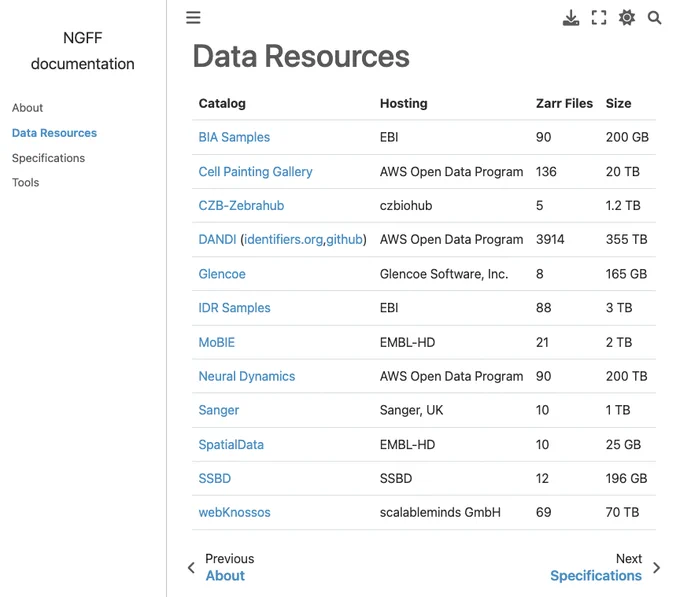
Task: Toggle the sidebar hamburger menu
Action: [x=193, y=17]
